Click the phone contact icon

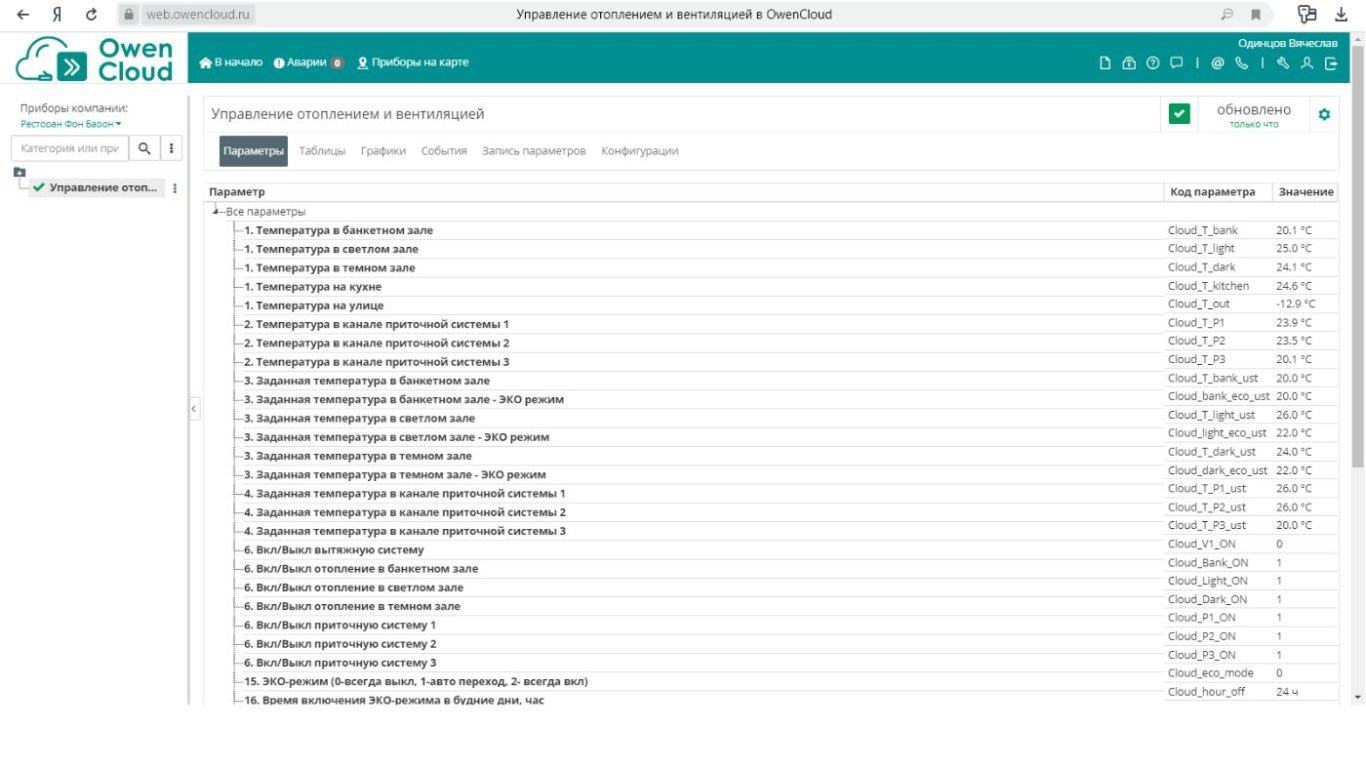tap(1242, 63)
